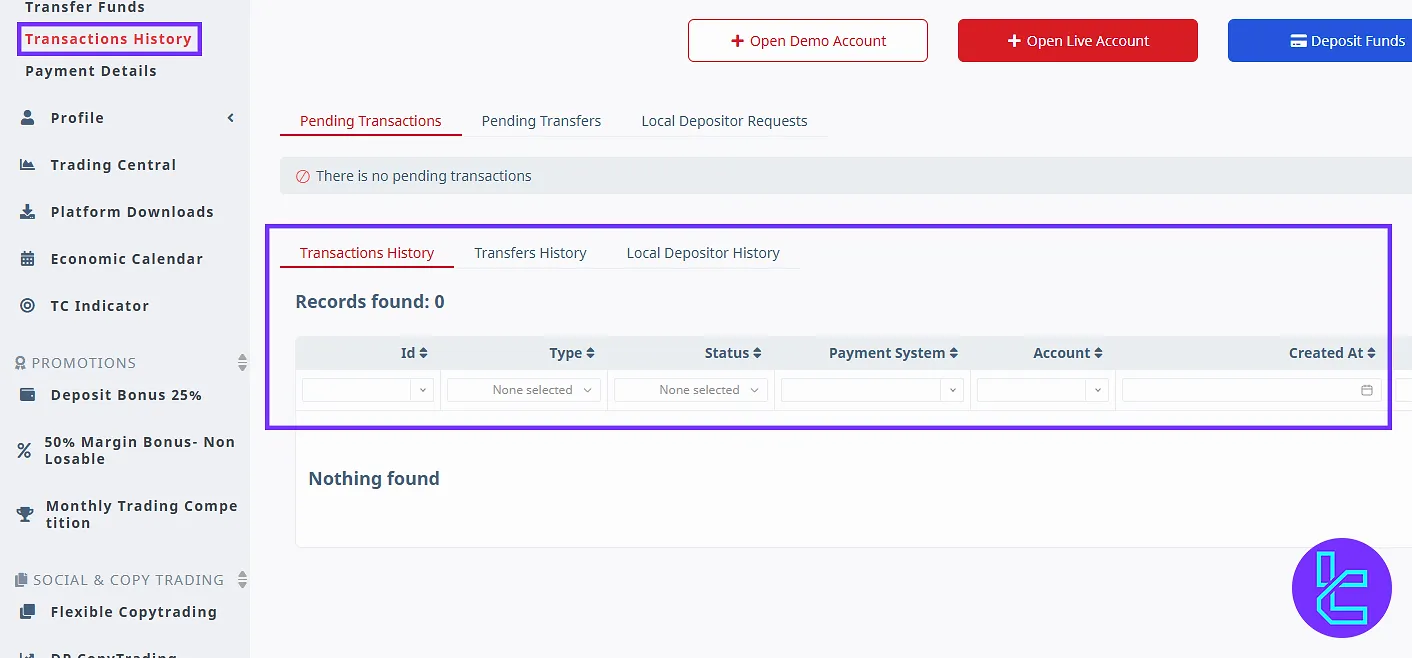
Task: Collapse the Promotions section sort arrows
Action: (242, 362)
